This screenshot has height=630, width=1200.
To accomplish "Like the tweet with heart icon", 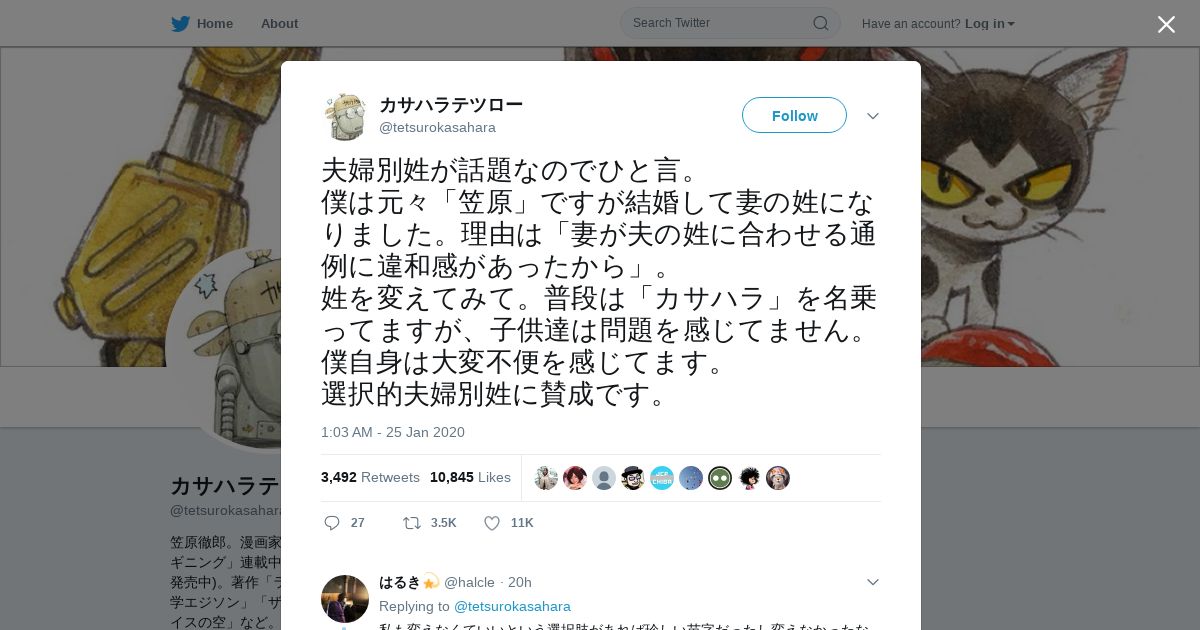I will point(492,523).
